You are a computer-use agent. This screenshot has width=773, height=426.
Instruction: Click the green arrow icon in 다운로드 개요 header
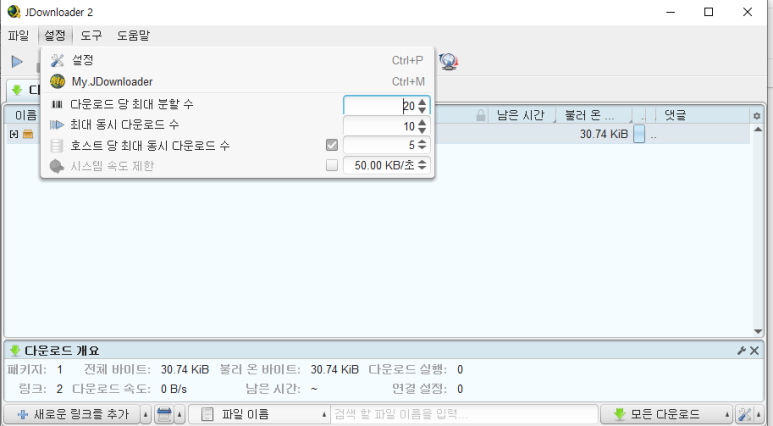tap(15, 350)
